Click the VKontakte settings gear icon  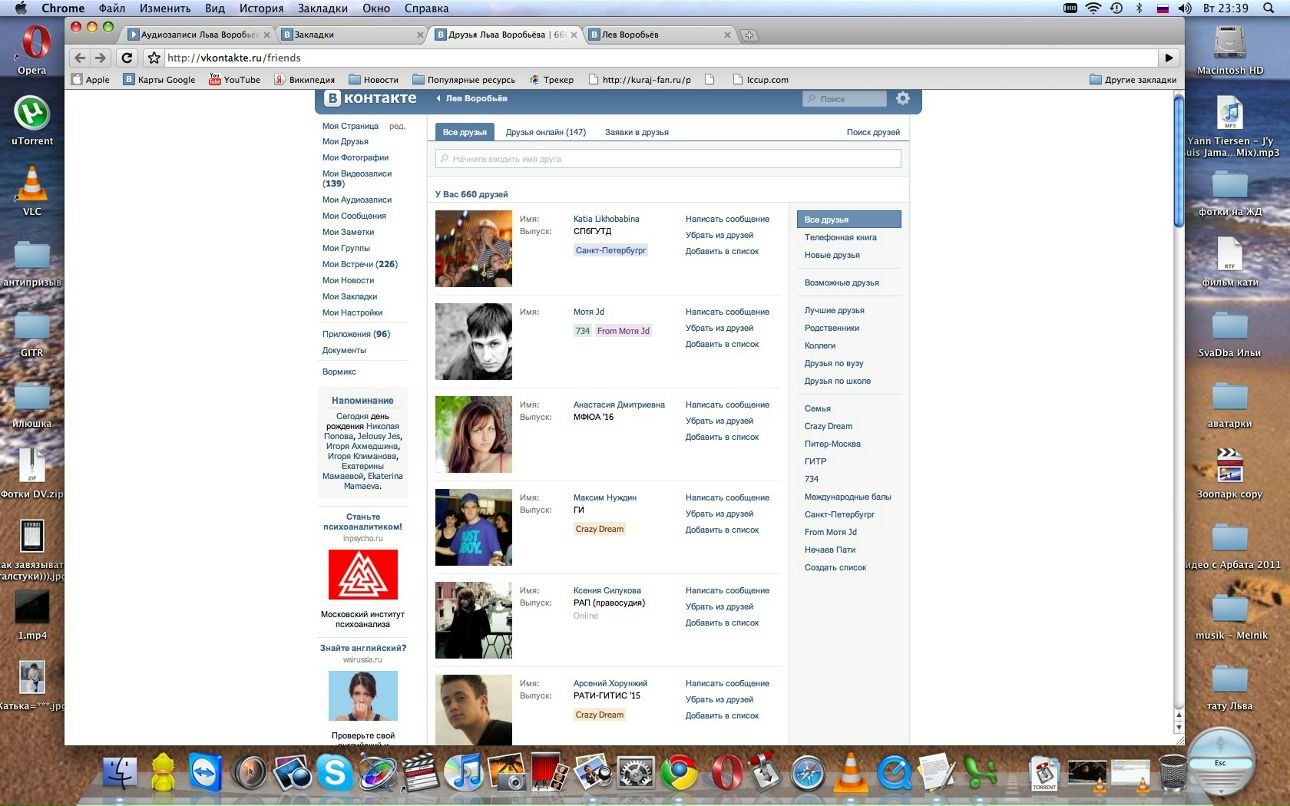click(x=903, y=99)
